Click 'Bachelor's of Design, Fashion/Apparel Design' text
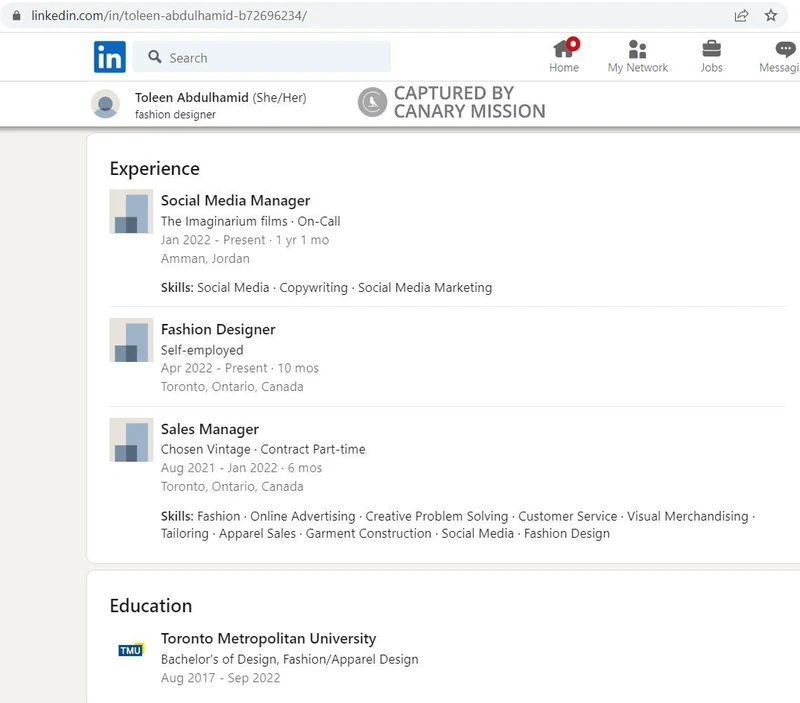 point(289,660)
